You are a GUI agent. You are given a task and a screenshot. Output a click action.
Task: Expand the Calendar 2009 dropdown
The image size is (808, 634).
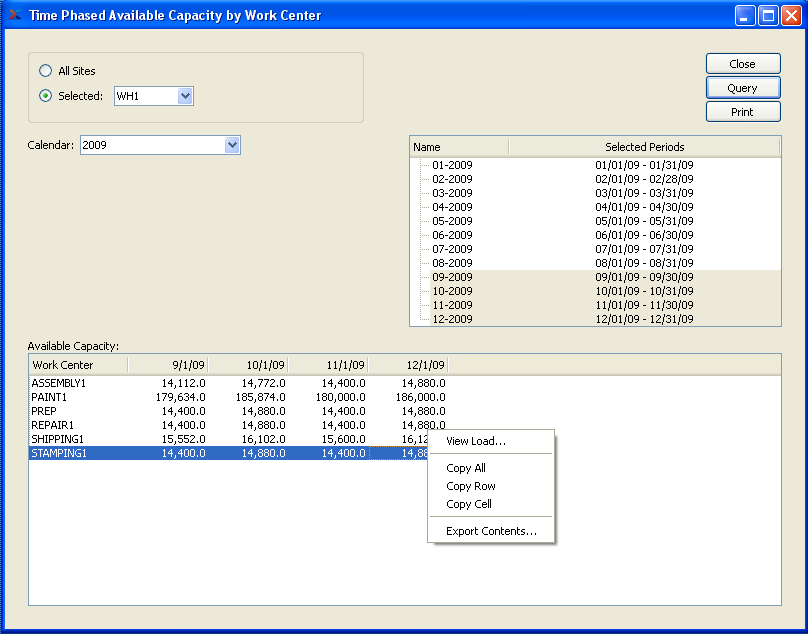pos(232,145)
